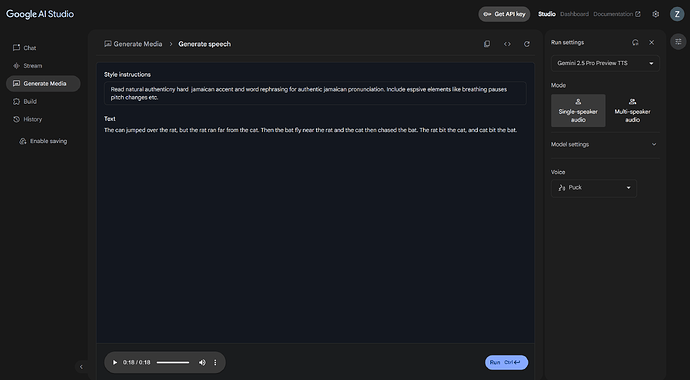Open the Puck voice dropdown
The height and width of the screenshot is (380, 690).
tap(594, 188)
